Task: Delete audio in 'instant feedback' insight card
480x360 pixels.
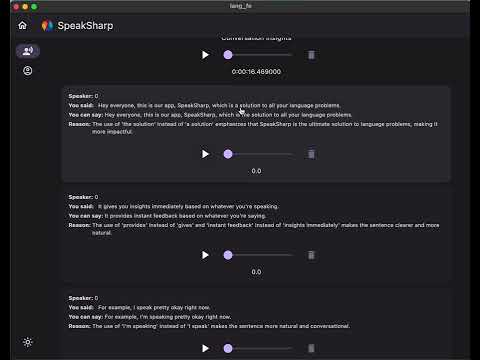Action: tap(311, 255)
